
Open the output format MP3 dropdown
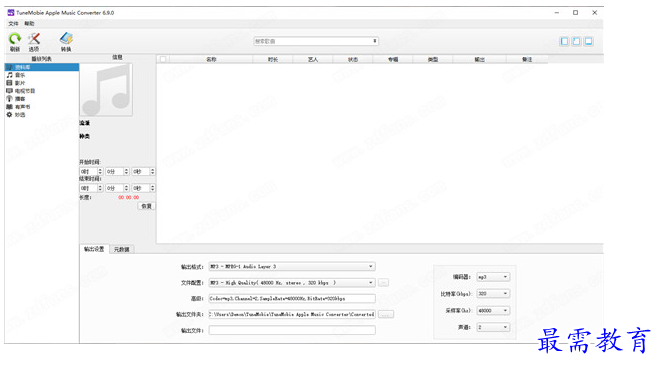pos(292,266)
